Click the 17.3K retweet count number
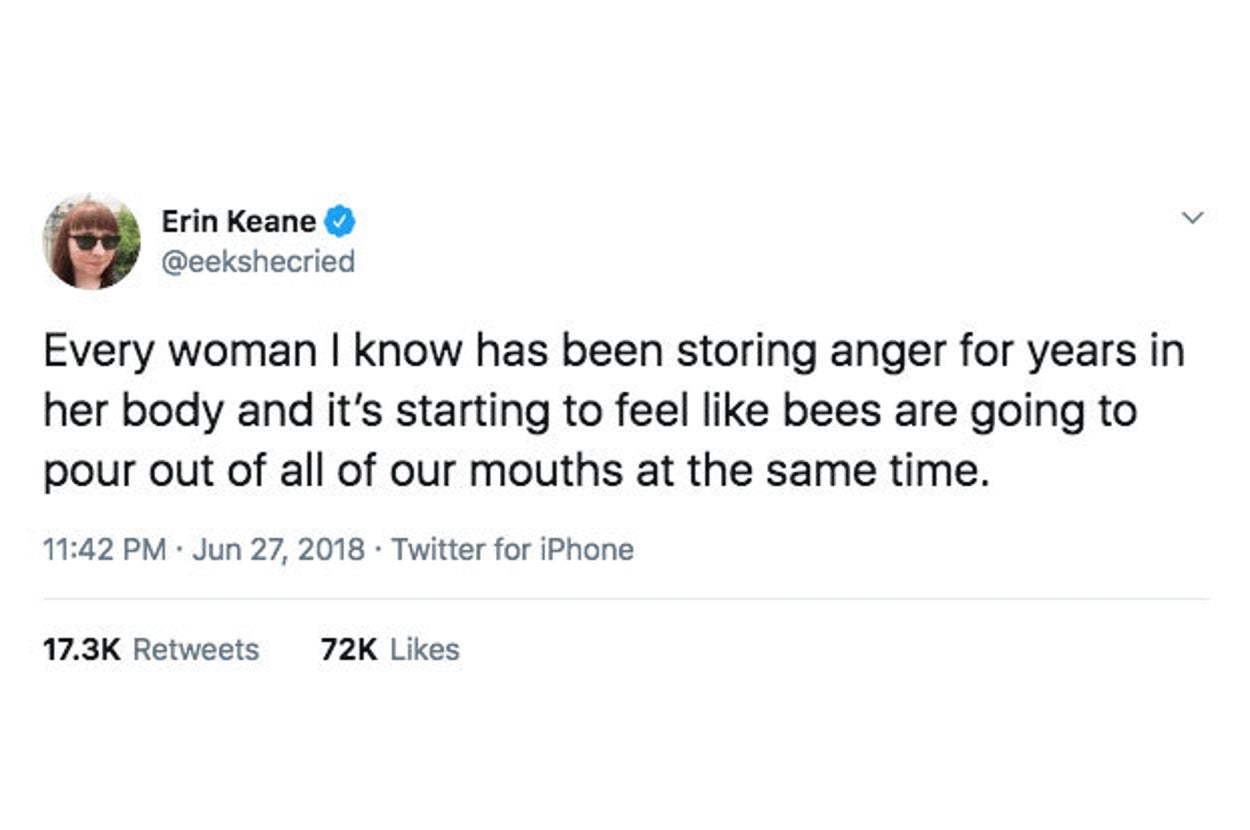Image resolution: width=1250 pixels, height=830 pixels. point(81,650)
